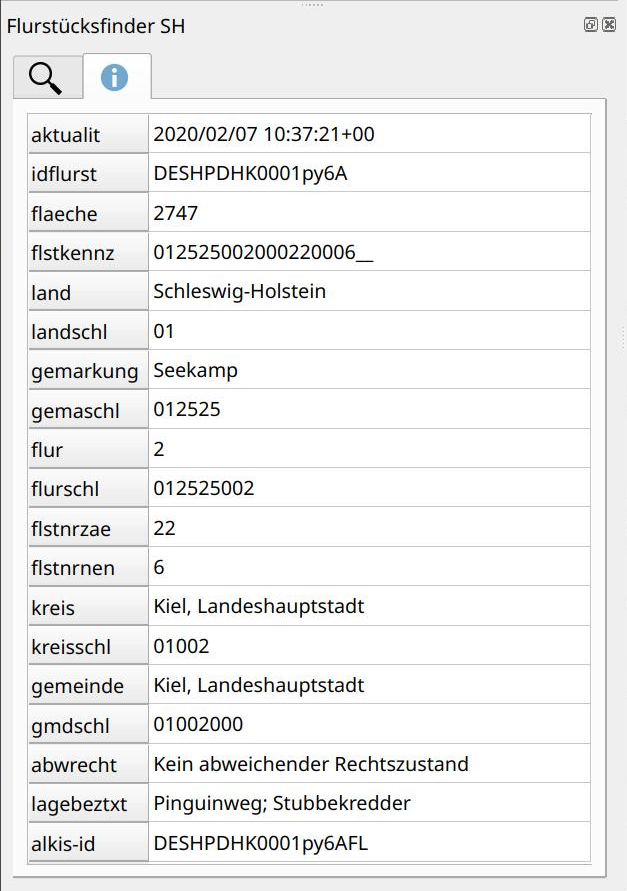Click the alkis-id row header
The height and width of the screenshot is (891, 627).
click(x=88, y=844)
